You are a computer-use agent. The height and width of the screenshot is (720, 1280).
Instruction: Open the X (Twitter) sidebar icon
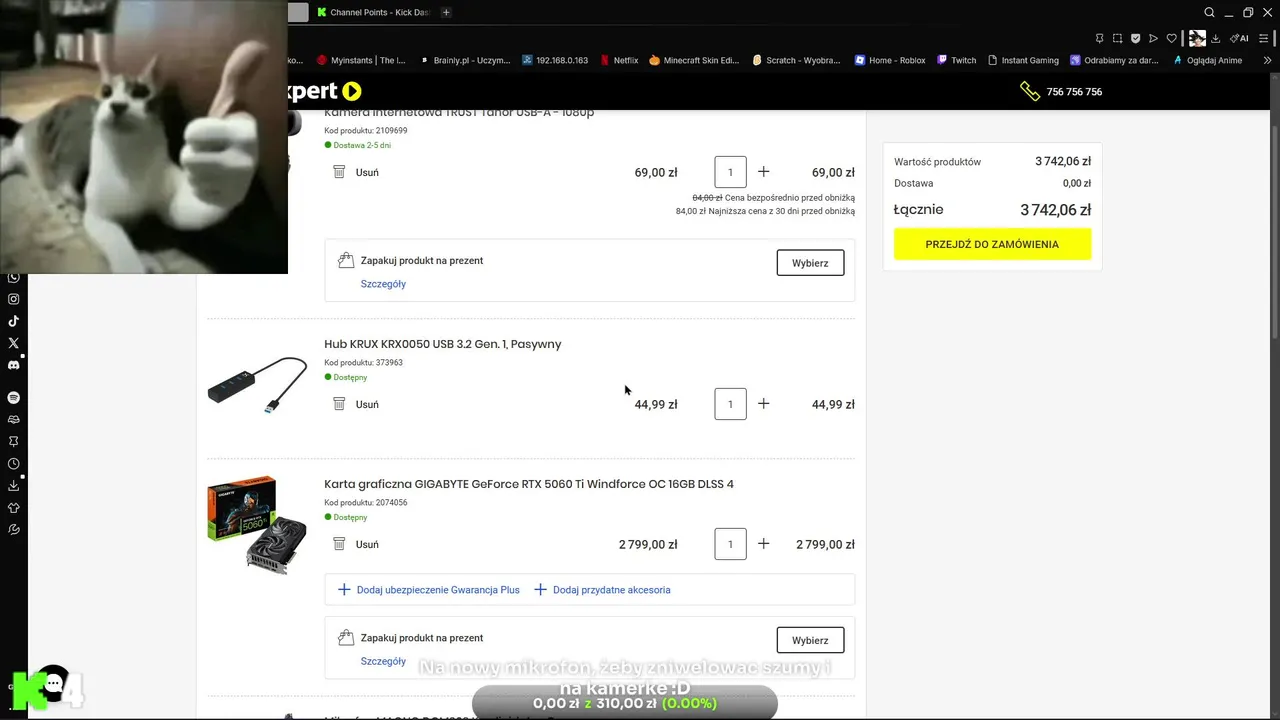(14, 343)
